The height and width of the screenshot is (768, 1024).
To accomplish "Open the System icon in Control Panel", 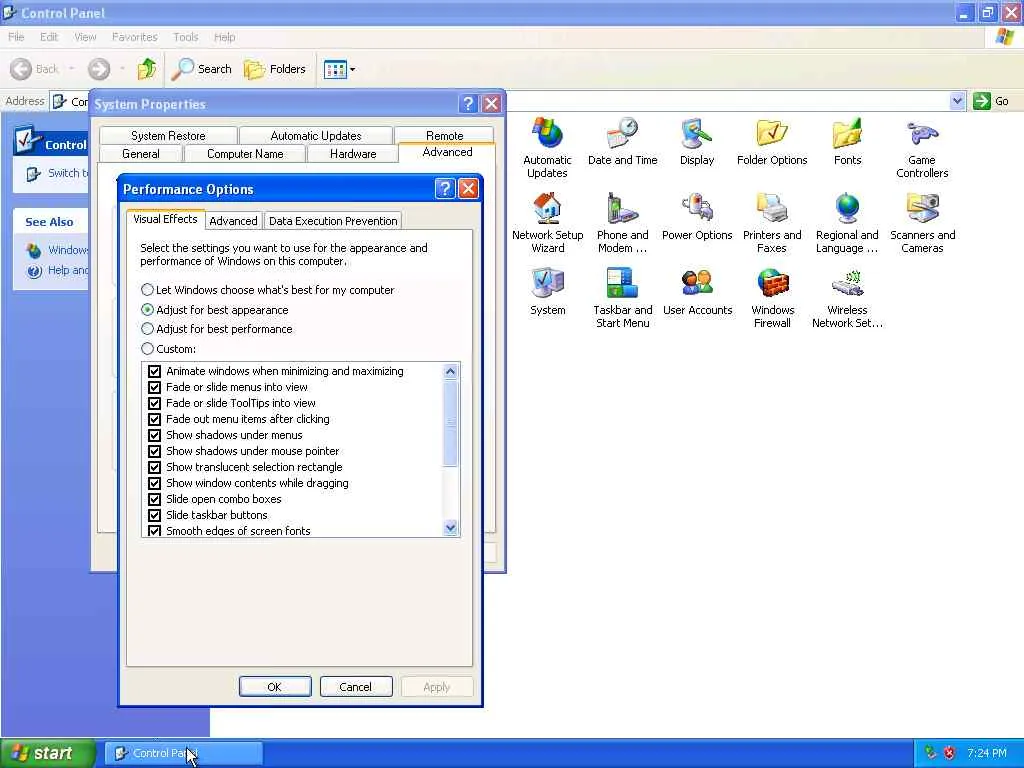I will coord(547,292).
